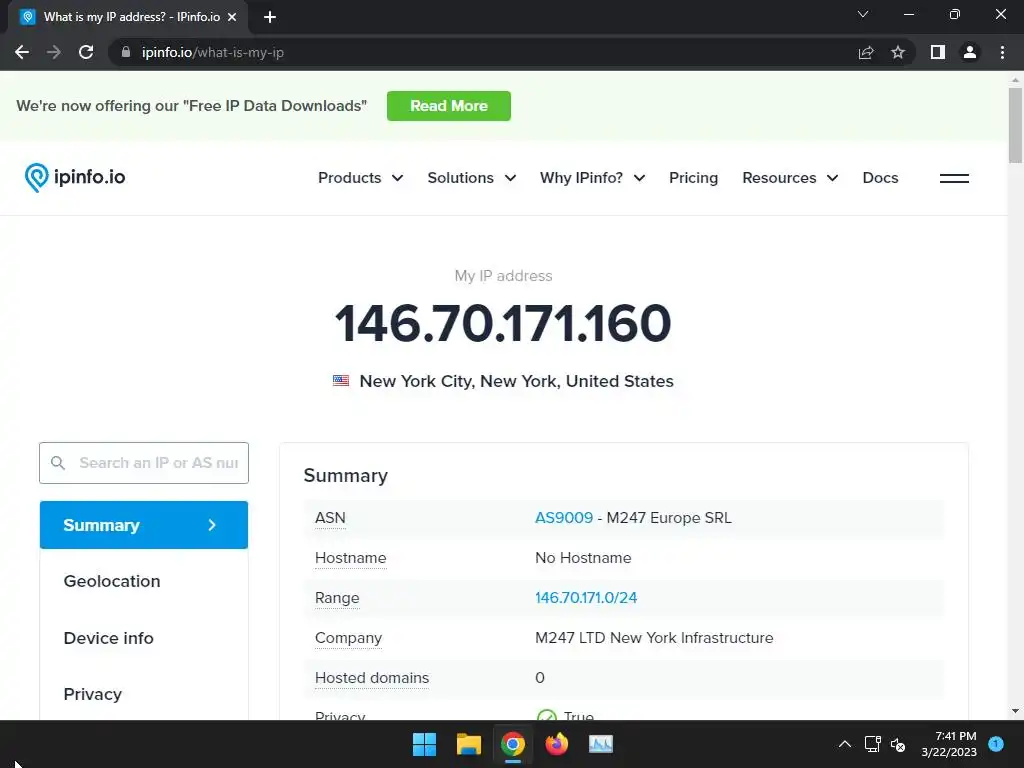Viewport: 1024px width, 768px height.
Task: Show hidden system tray icons
Action: pyautogui.click(x=844, y=744)
